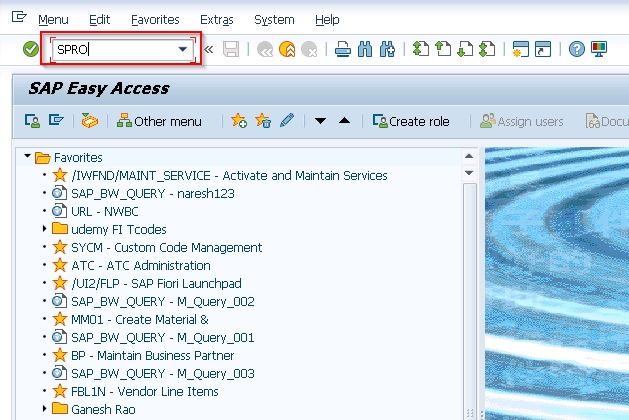The width and height of the screenshot is (629, 420).
Task: Select SAP_BW_QUERY - M_Query_001
Action: [163, 338]
